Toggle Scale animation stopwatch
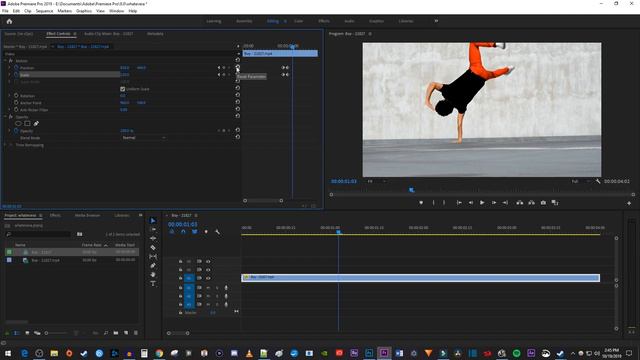 (16, 75)
